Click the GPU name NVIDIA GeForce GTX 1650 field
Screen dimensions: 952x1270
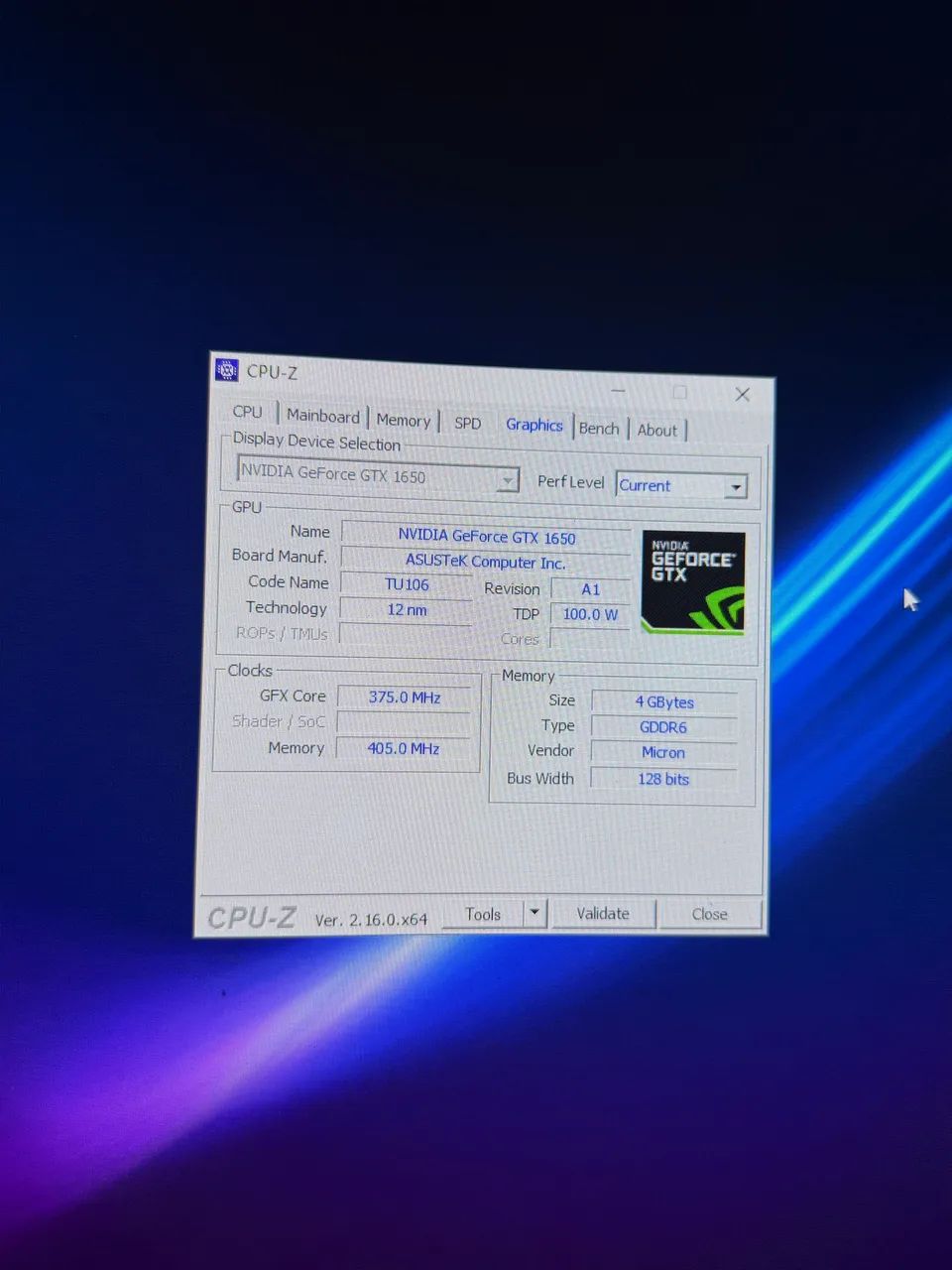486,537
